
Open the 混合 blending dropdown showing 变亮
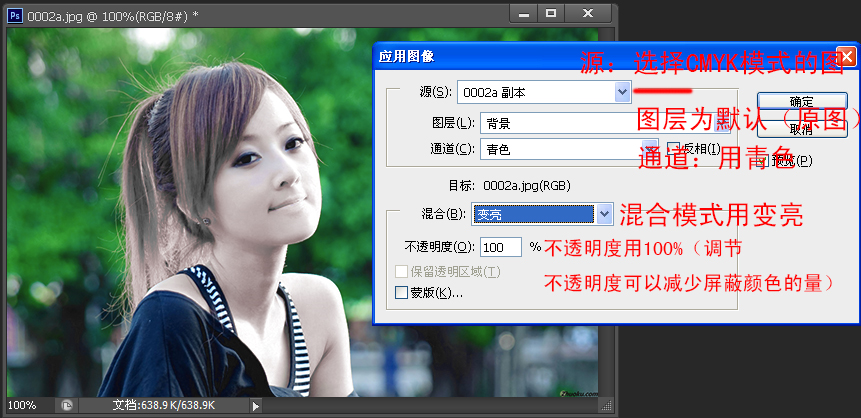pyautogui.click(x=542, y=214)
